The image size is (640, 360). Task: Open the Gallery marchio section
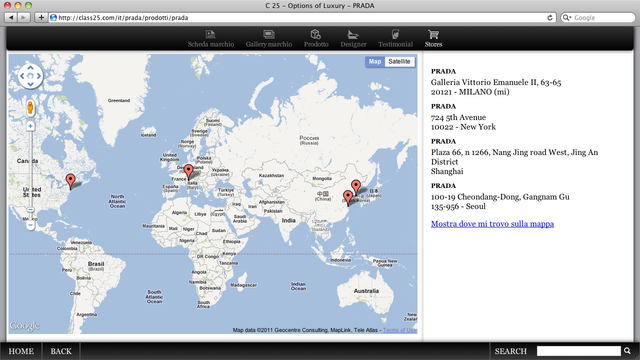(x=269, y=39)
